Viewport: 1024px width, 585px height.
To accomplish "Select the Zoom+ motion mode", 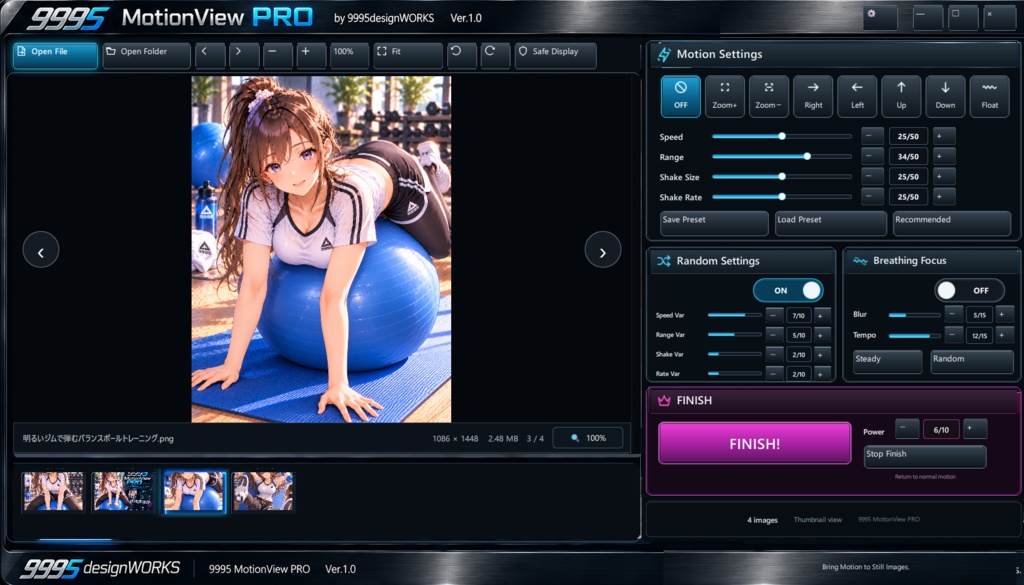I will [x=725, y=96].
